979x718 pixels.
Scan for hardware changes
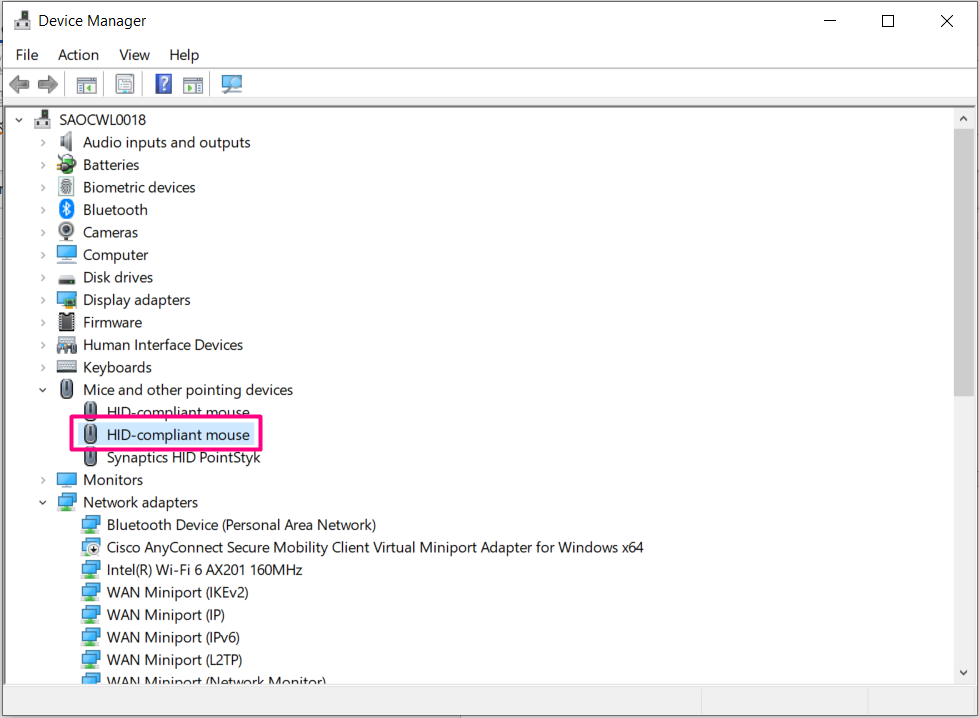point(231,84)
